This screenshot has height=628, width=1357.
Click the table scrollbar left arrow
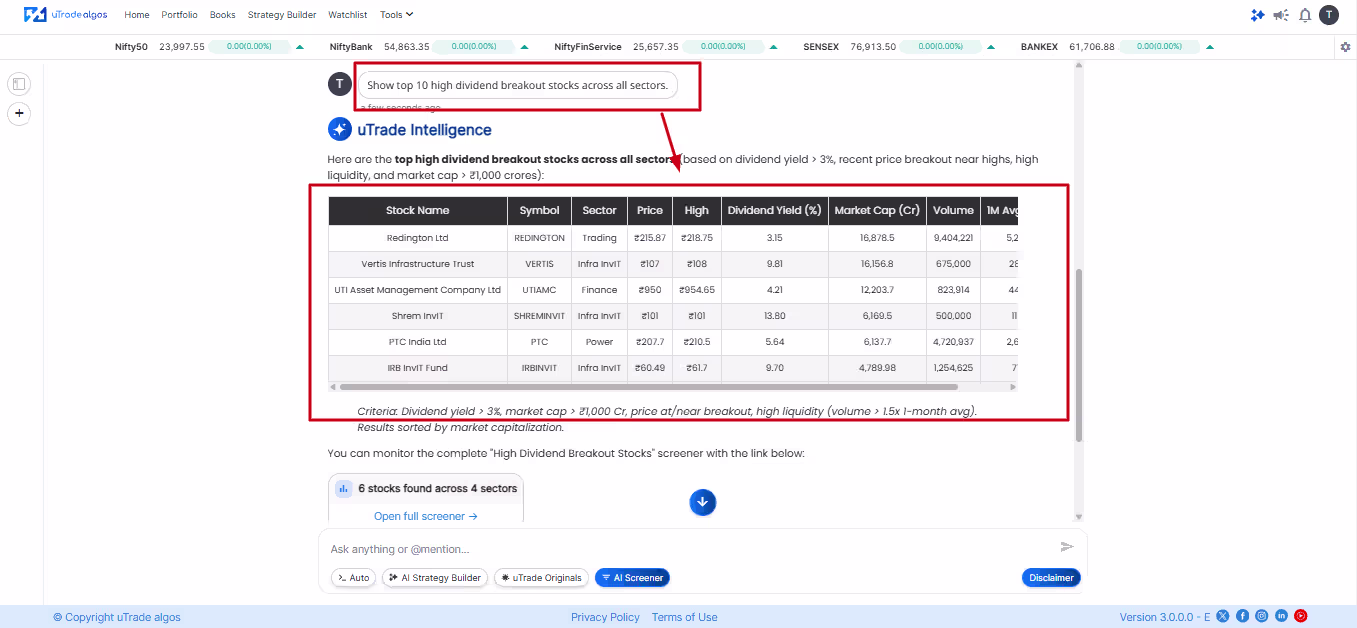click(334, 386)
